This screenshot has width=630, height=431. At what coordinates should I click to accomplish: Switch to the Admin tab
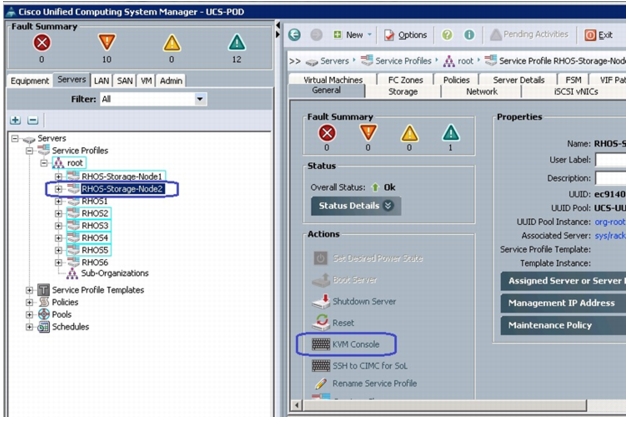[x=171, y=81]
